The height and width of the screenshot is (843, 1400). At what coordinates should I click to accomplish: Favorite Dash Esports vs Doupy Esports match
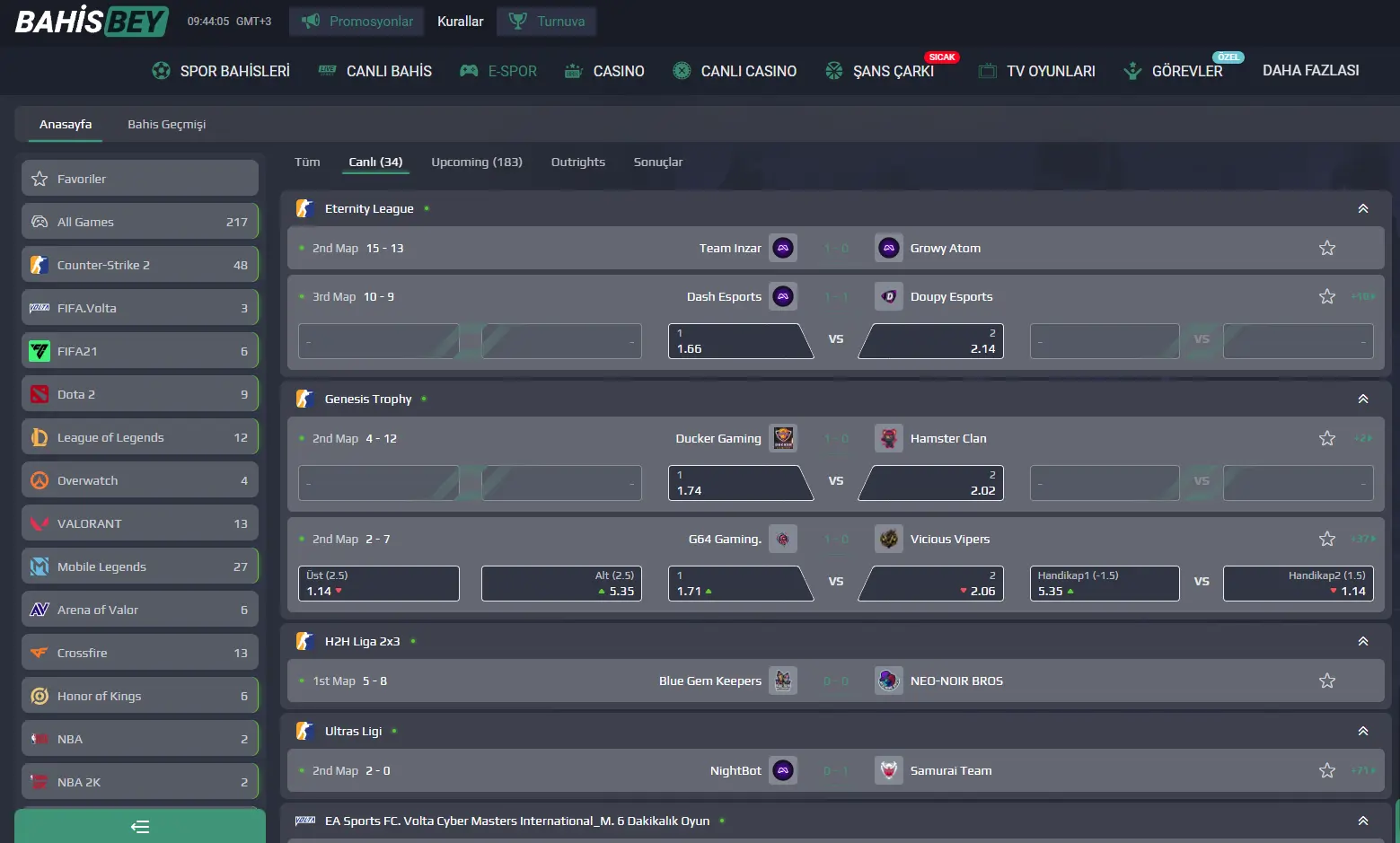click(x=1327, y=296)
